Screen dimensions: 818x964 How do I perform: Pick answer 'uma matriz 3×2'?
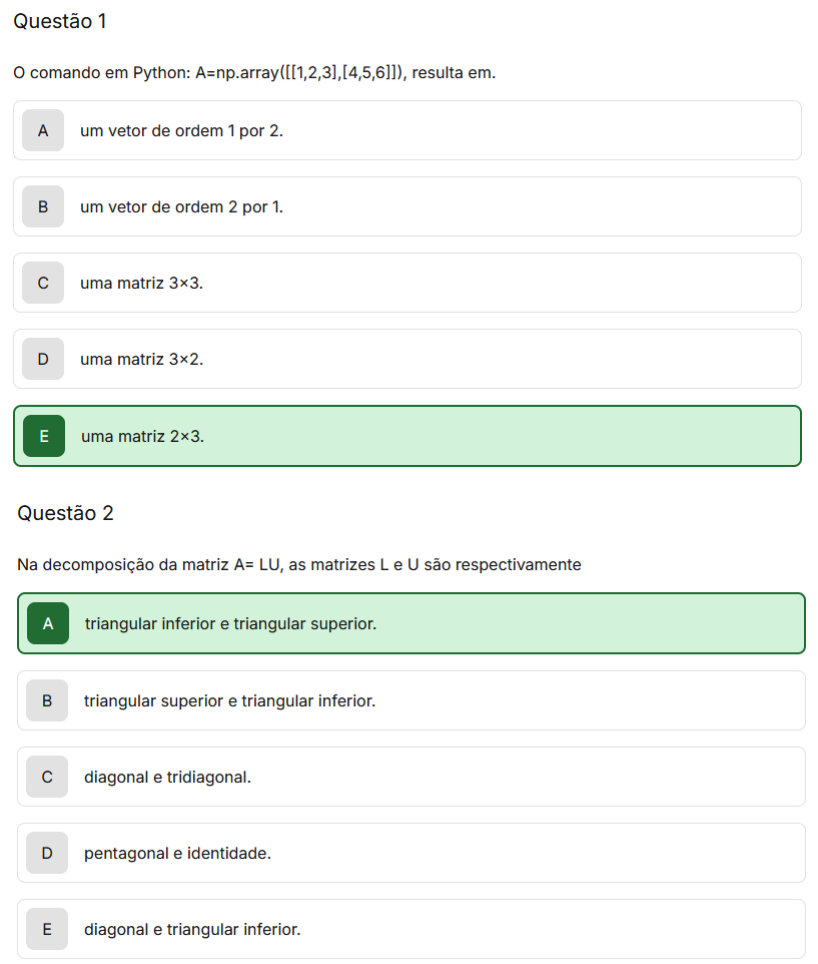coord(407,359)
